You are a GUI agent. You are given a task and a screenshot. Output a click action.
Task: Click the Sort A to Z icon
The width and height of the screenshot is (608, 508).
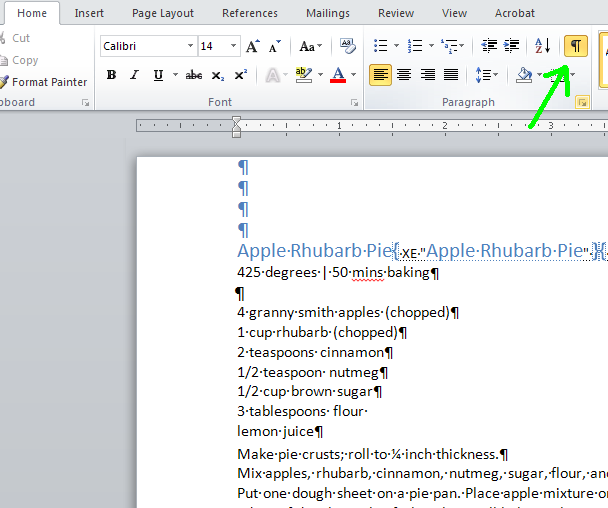[x=542, y=46]
